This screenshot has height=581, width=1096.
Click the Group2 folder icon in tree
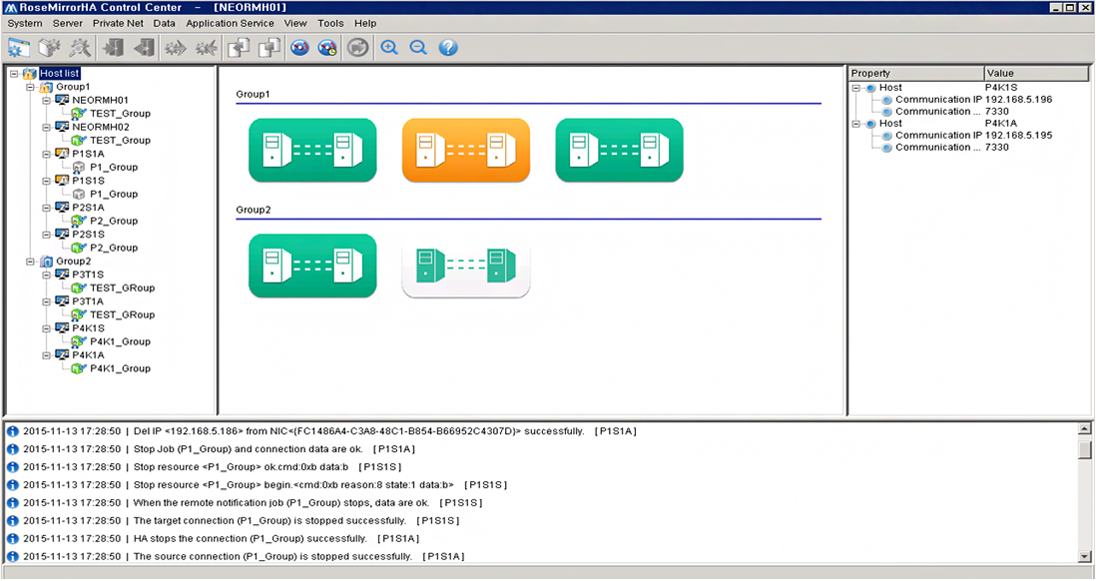click(x=46, y=261)
